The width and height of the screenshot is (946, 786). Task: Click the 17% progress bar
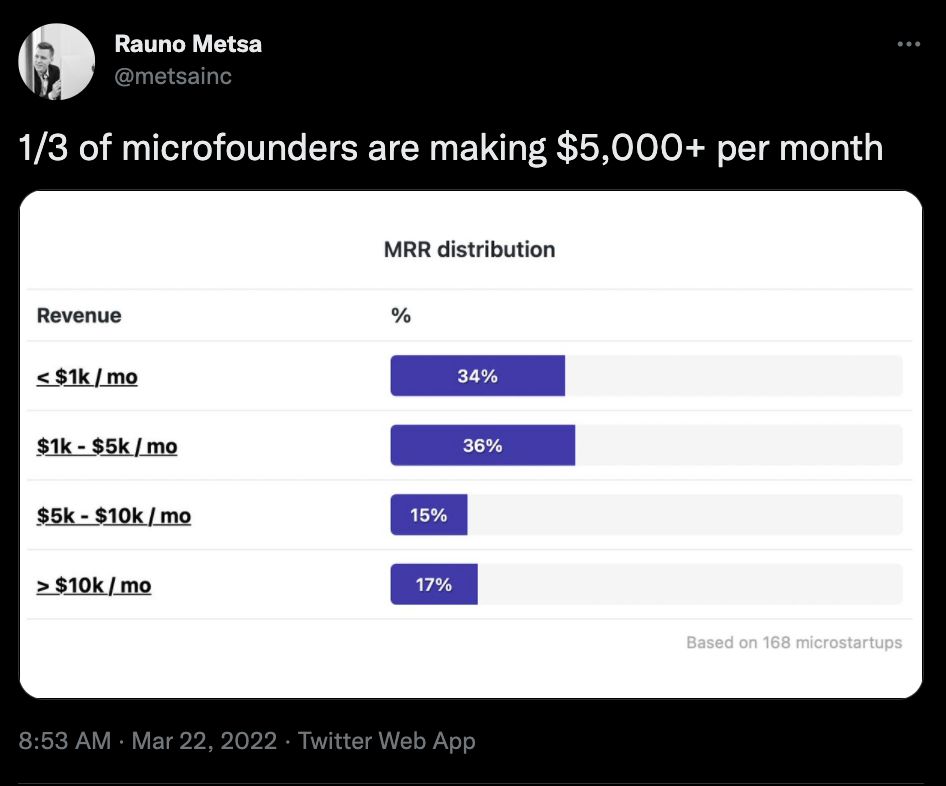coord(433,585)
